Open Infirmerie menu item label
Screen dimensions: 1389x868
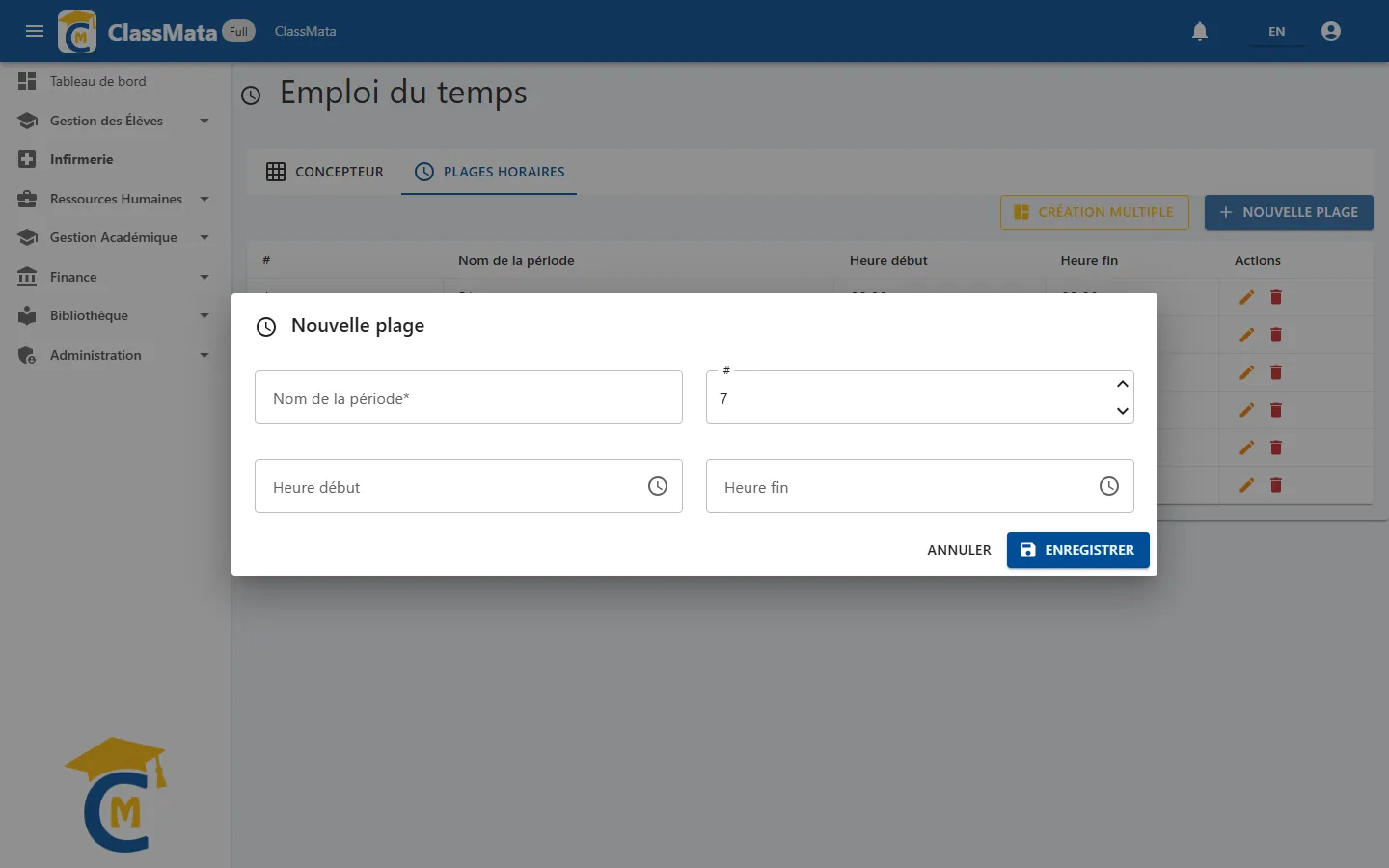point(82,159)
